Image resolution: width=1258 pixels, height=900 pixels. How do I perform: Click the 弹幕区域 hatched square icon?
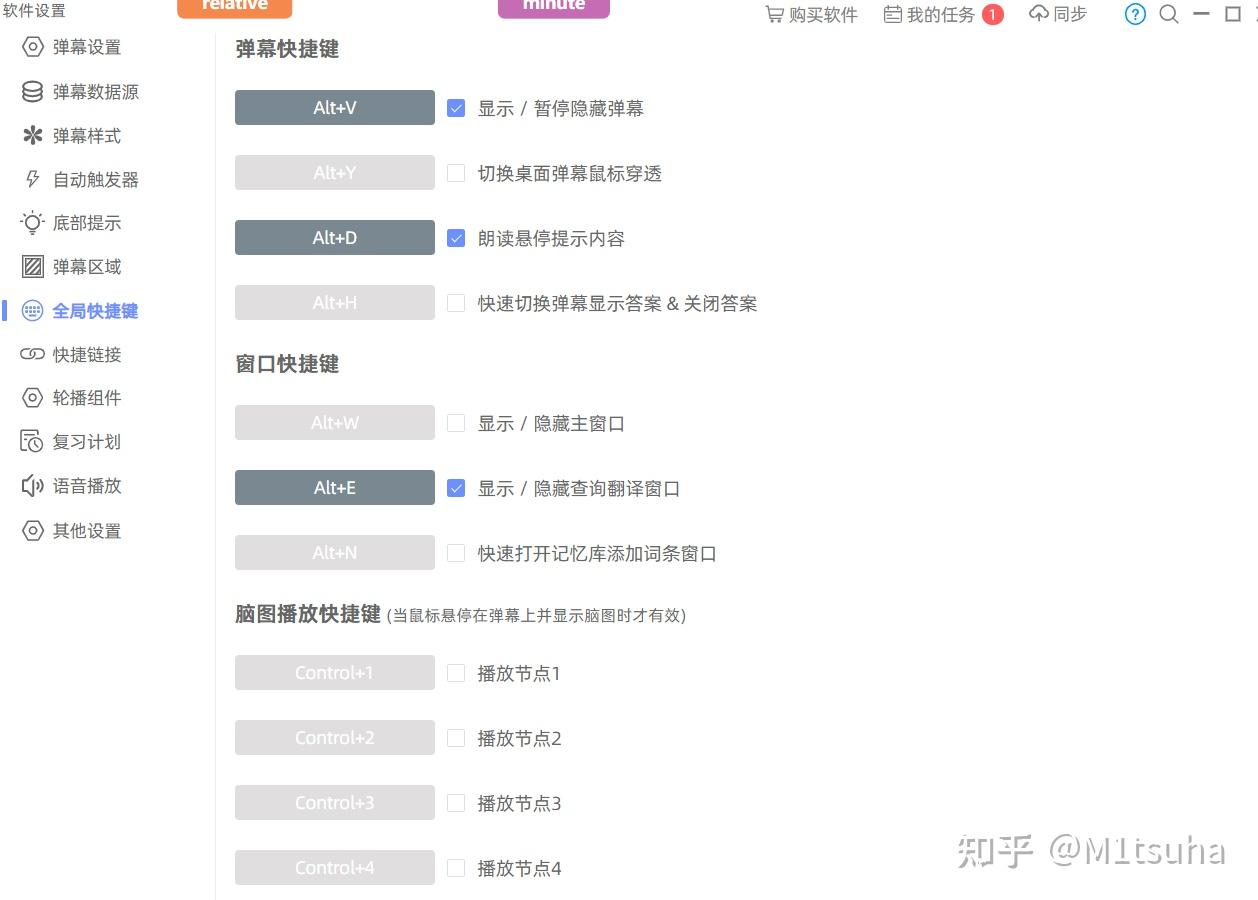[x=33, y=267]
